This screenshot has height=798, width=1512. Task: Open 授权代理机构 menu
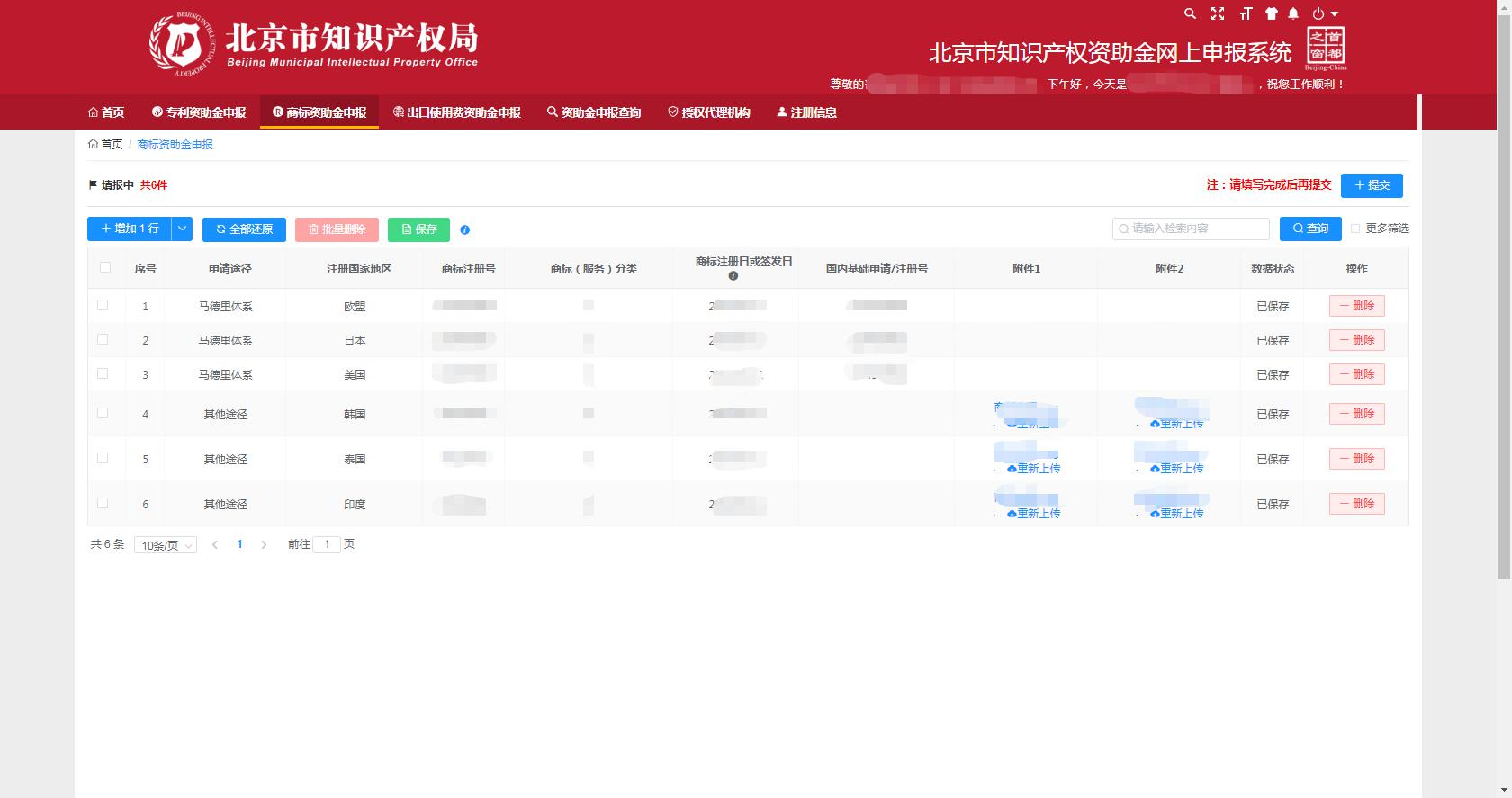point(709,112)
